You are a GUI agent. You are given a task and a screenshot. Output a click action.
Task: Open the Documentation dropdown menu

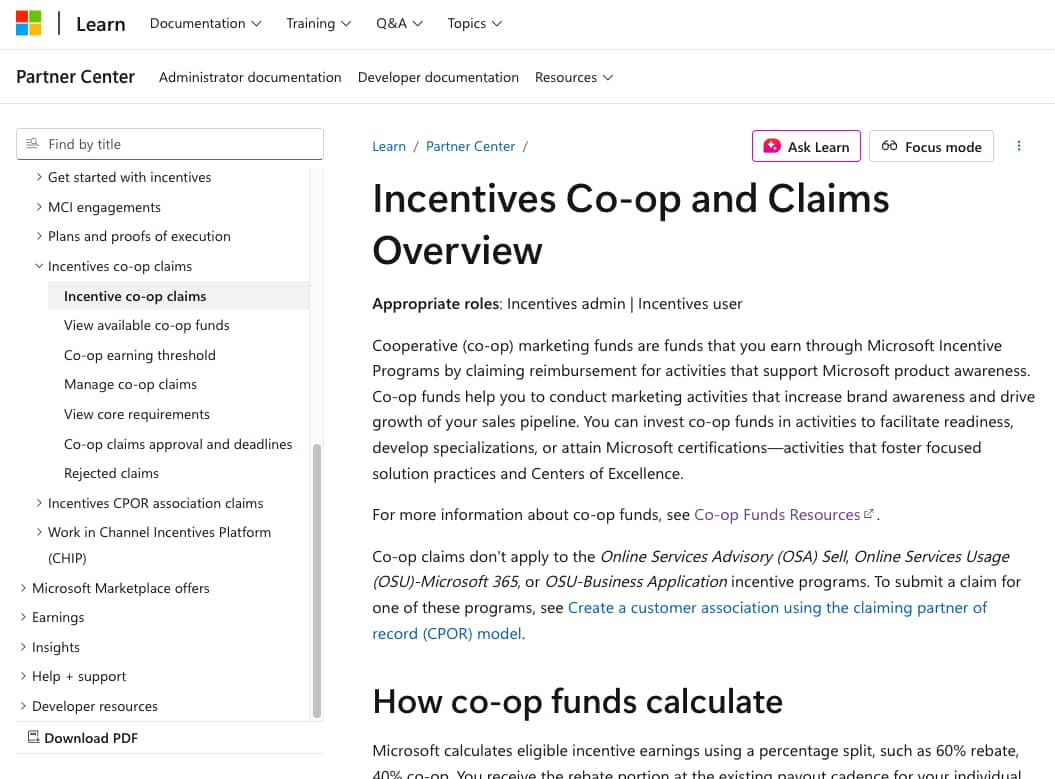(205, 23)
